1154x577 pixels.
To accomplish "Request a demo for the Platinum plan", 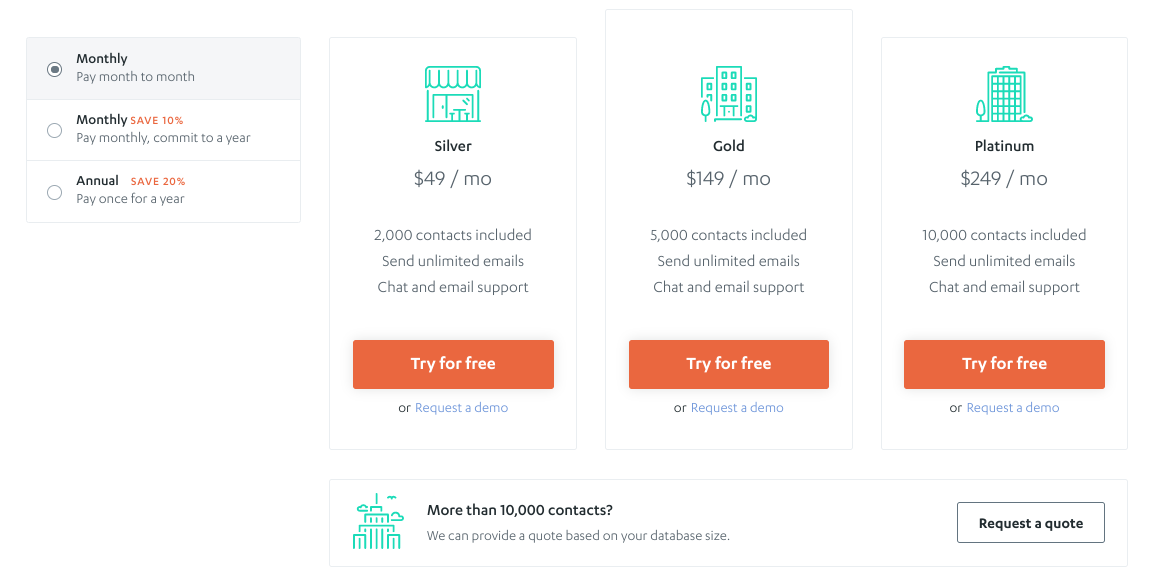I will pyautogui.click(x=1013, y=408).
